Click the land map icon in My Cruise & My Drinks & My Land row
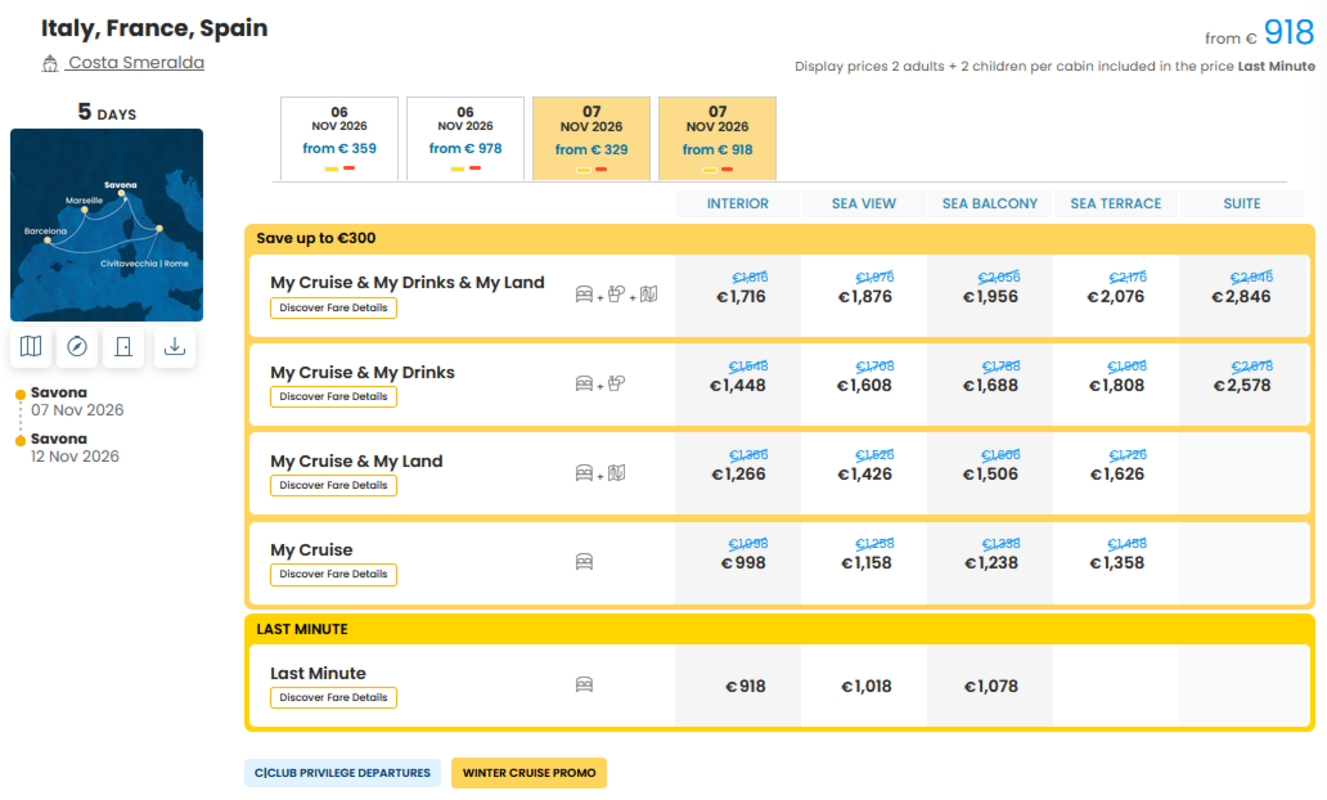 [x=648, y=294]
